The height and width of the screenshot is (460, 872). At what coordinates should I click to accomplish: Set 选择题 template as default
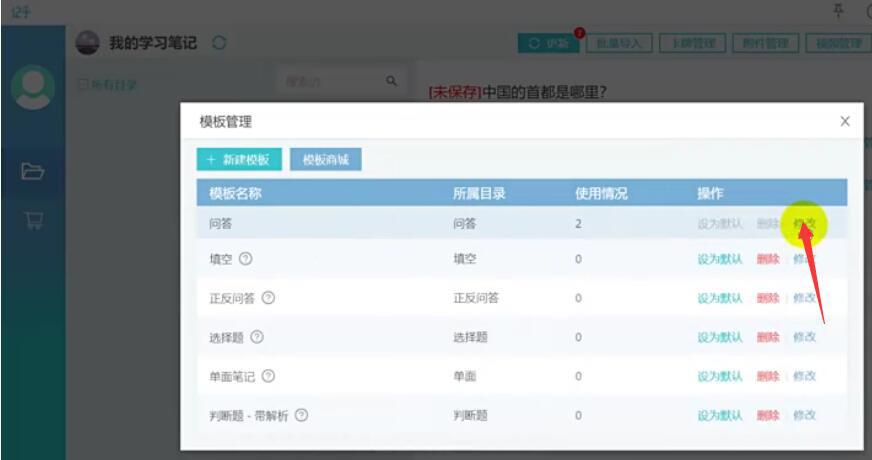tap(720, 337)
